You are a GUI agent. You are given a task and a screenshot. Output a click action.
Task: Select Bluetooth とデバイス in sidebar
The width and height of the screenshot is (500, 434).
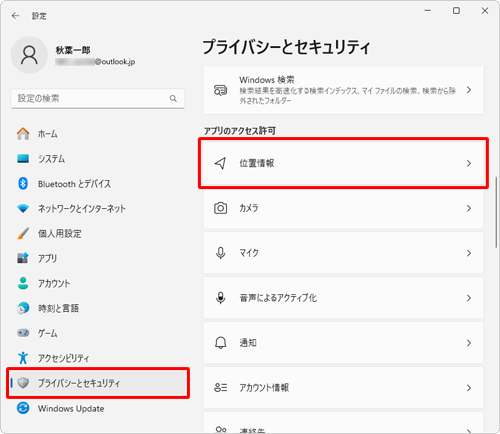pos(98,184)
